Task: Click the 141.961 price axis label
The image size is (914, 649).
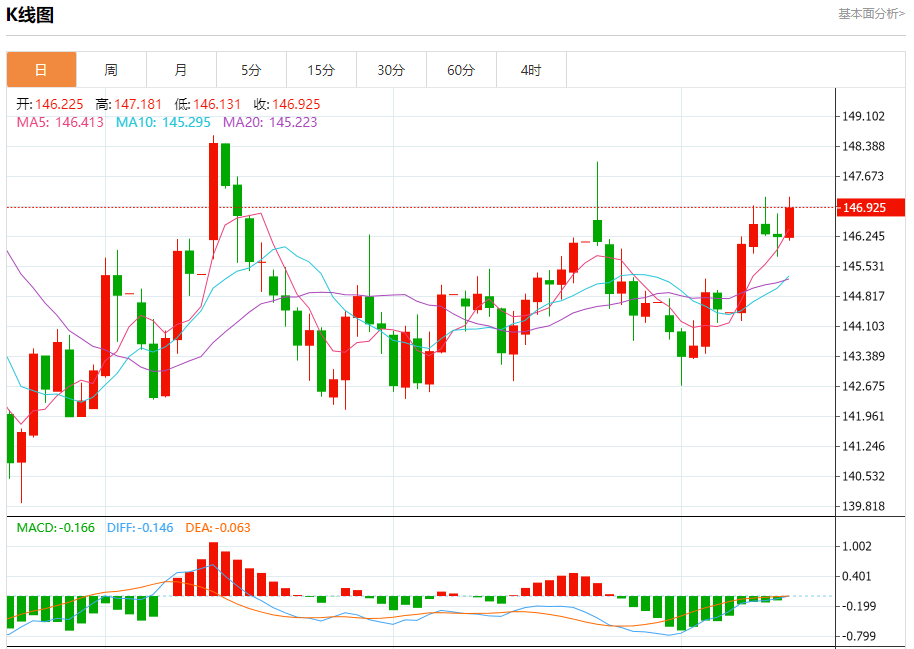Action: [863, 416]
